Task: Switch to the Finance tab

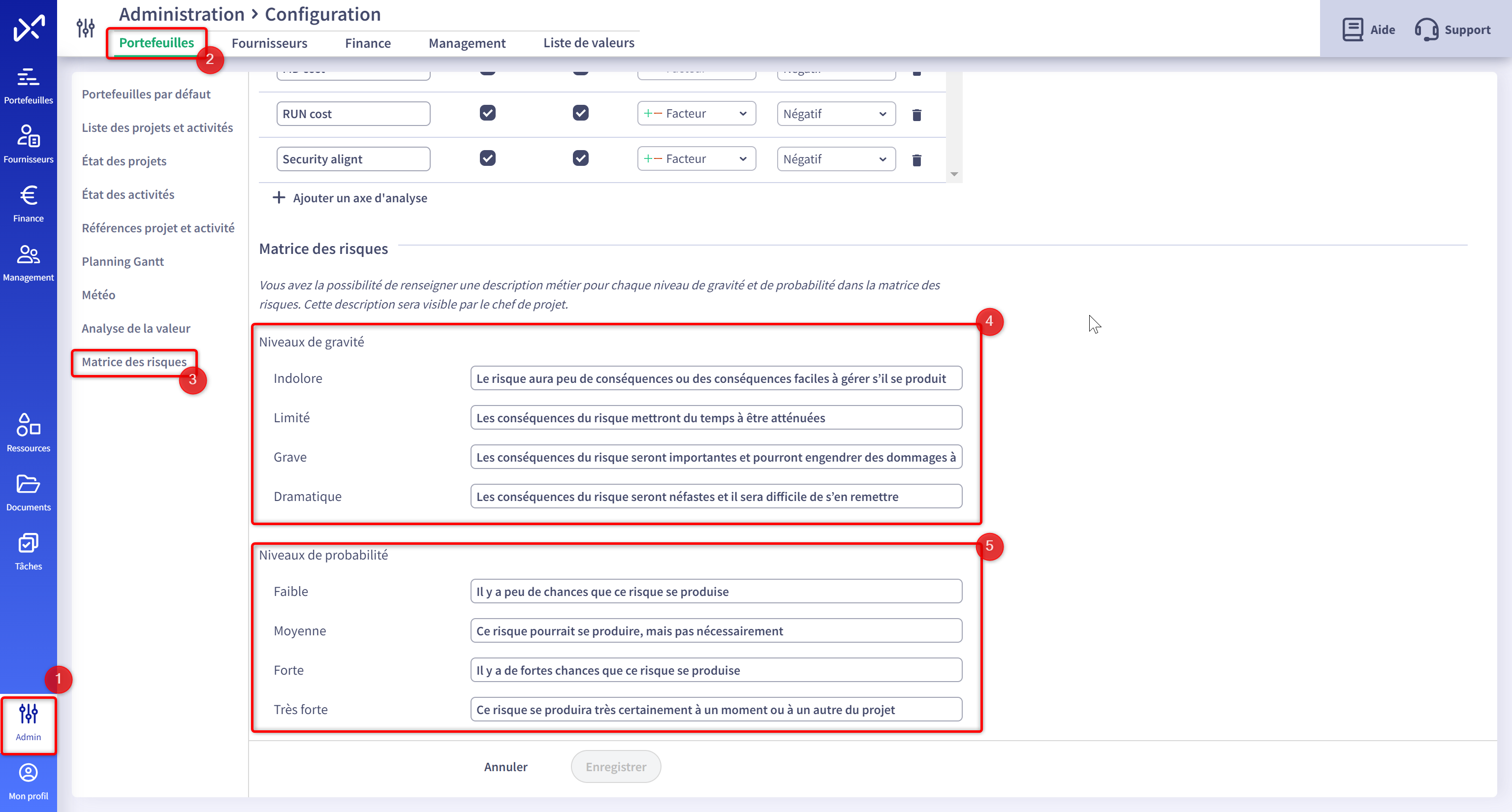Action: (368, 43)
